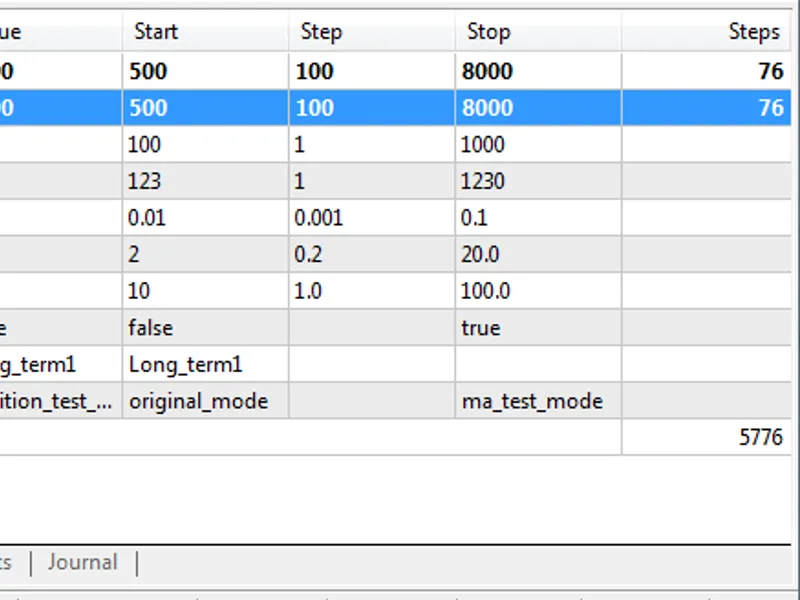
Task: Edit Start value 10
Action: (x=206, y=291)
